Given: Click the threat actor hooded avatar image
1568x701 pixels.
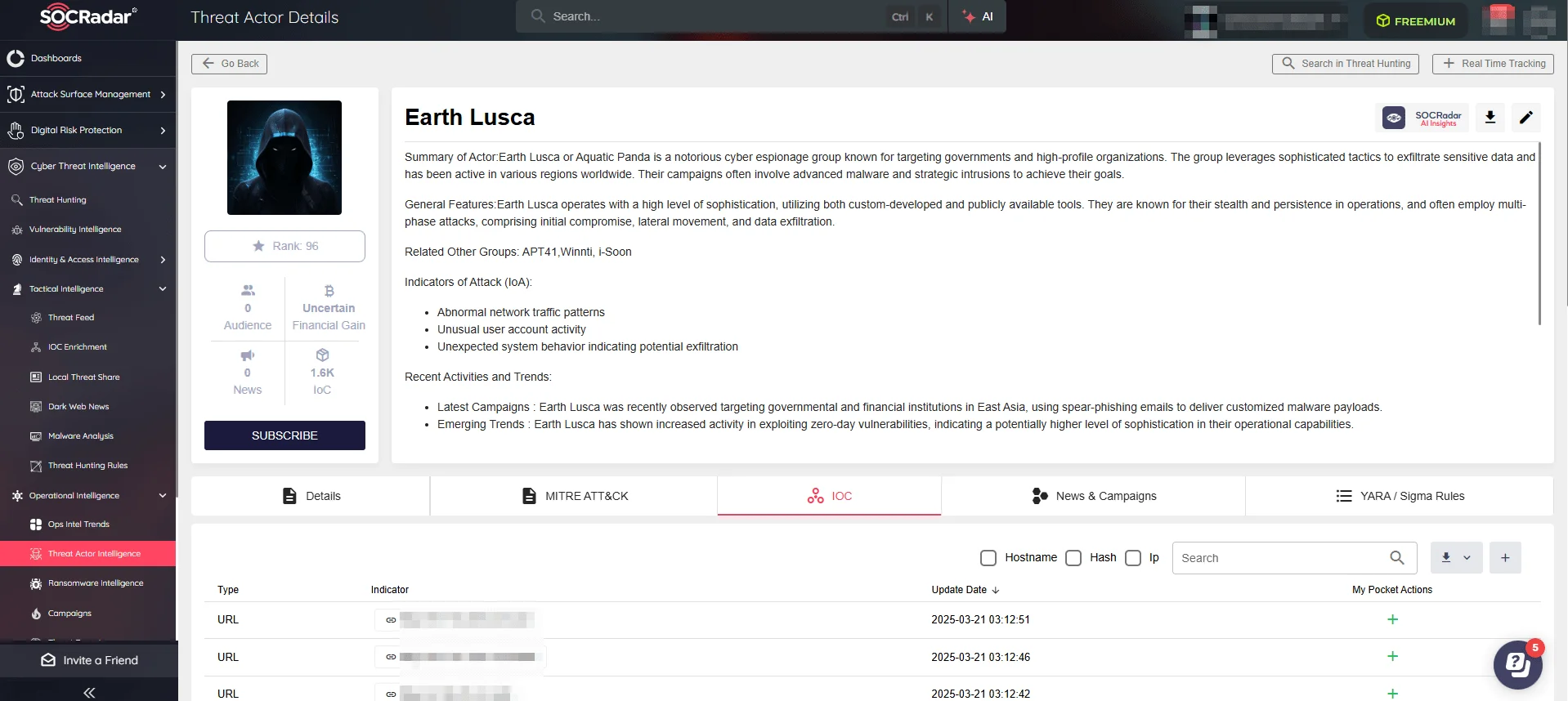Looking at the screenshot, I should tap(284, 158).
